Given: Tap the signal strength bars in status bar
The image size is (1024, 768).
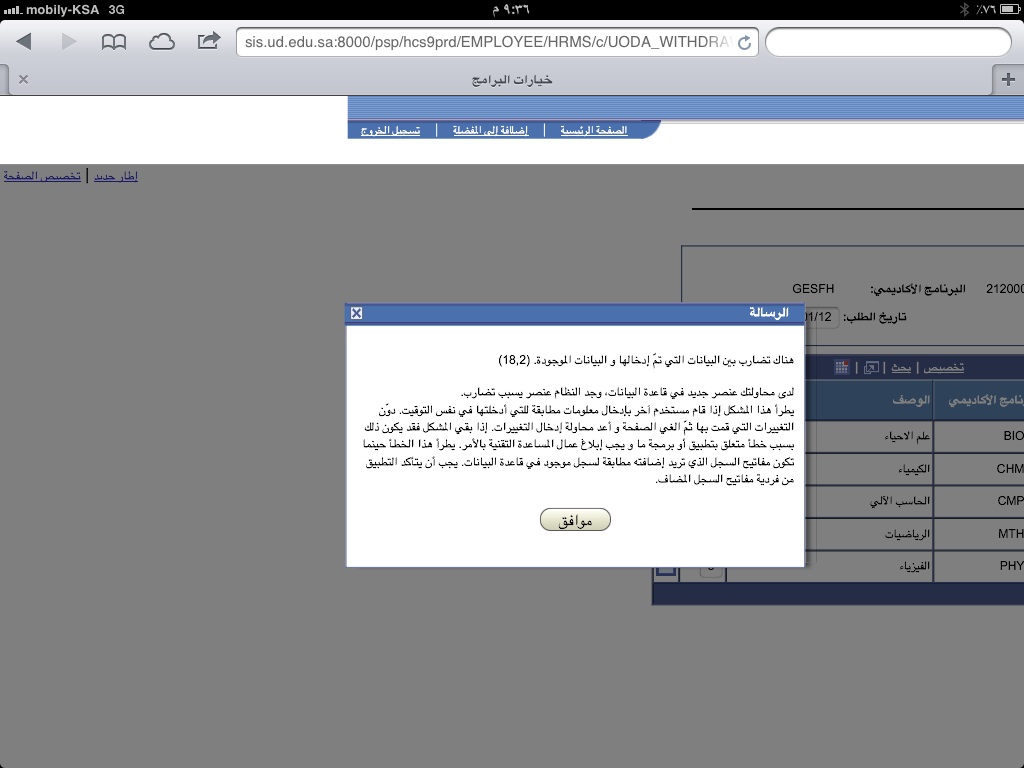Looking at the screenshot, I should coord(12,10).
